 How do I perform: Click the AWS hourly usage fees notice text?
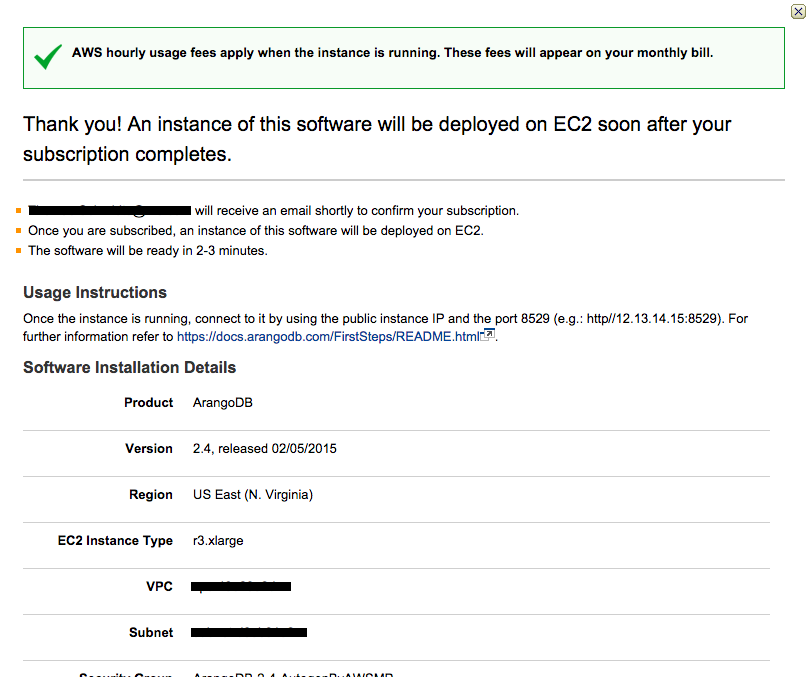pos(392,53)
